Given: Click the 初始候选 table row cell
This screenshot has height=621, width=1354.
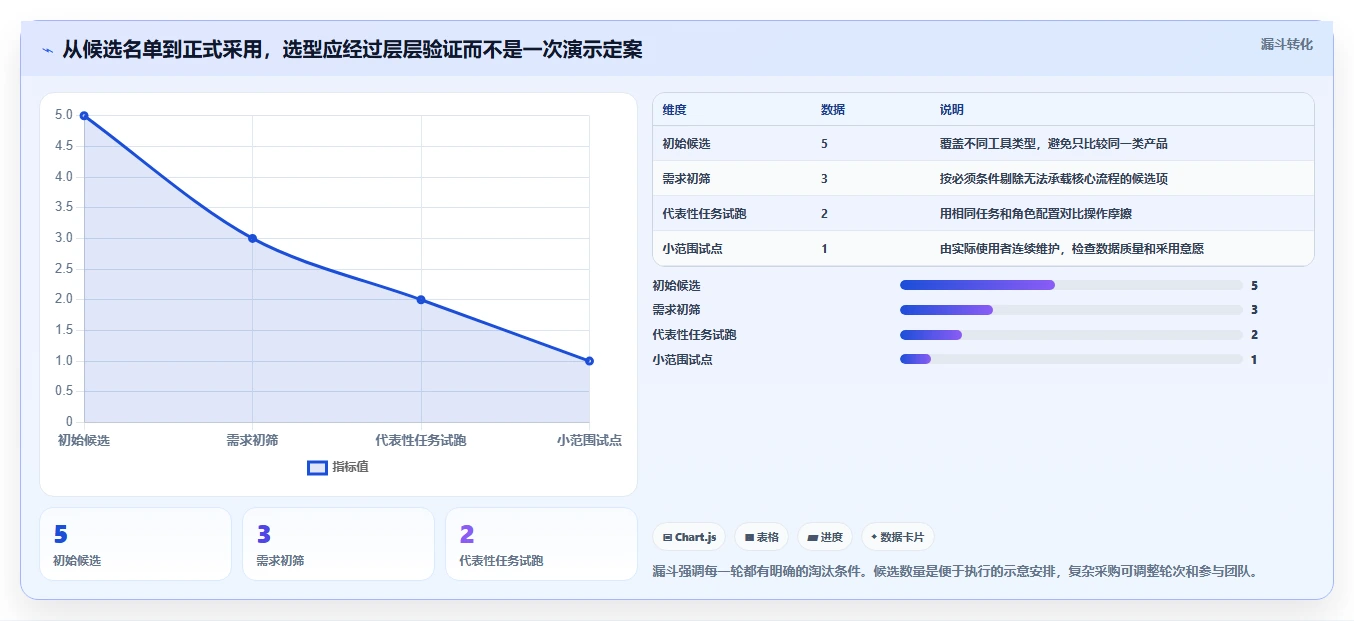Looking at the screenshot, I should (x=686, y=144).
